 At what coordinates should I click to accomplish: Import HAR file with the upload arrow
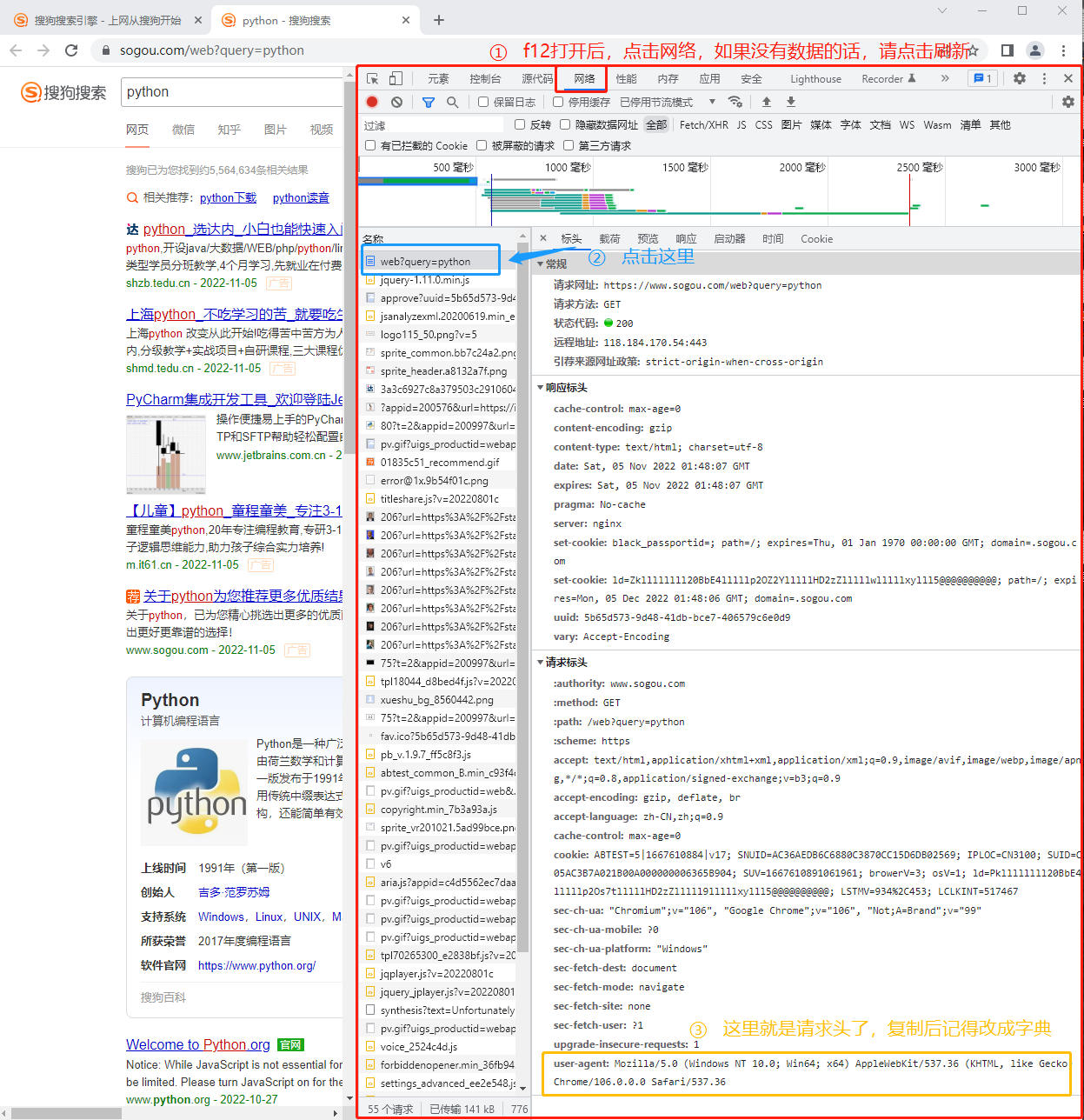tap(766, 102)
